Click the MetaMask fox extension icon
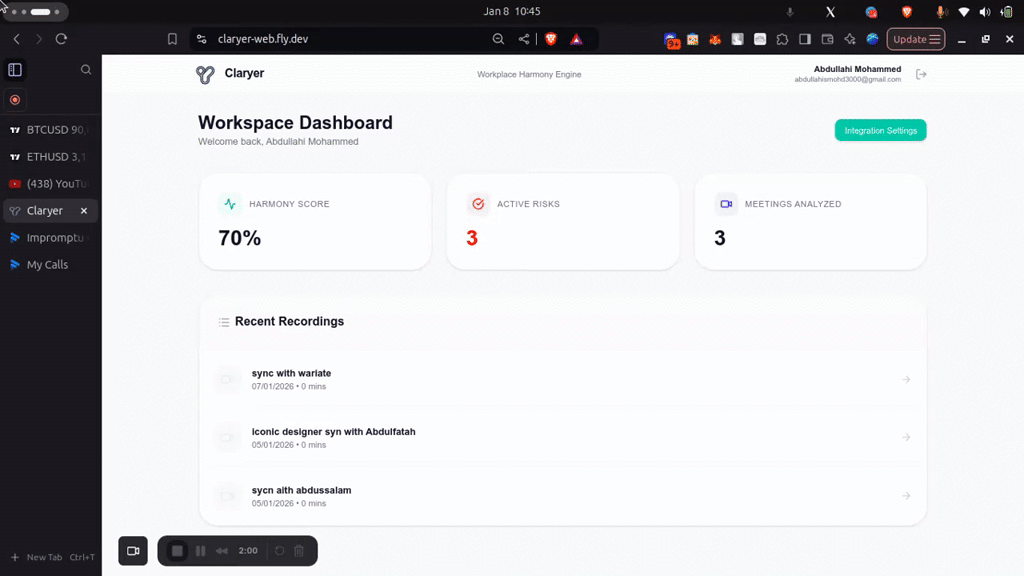This screenshot has height=576, width=1024. [715, 39]
